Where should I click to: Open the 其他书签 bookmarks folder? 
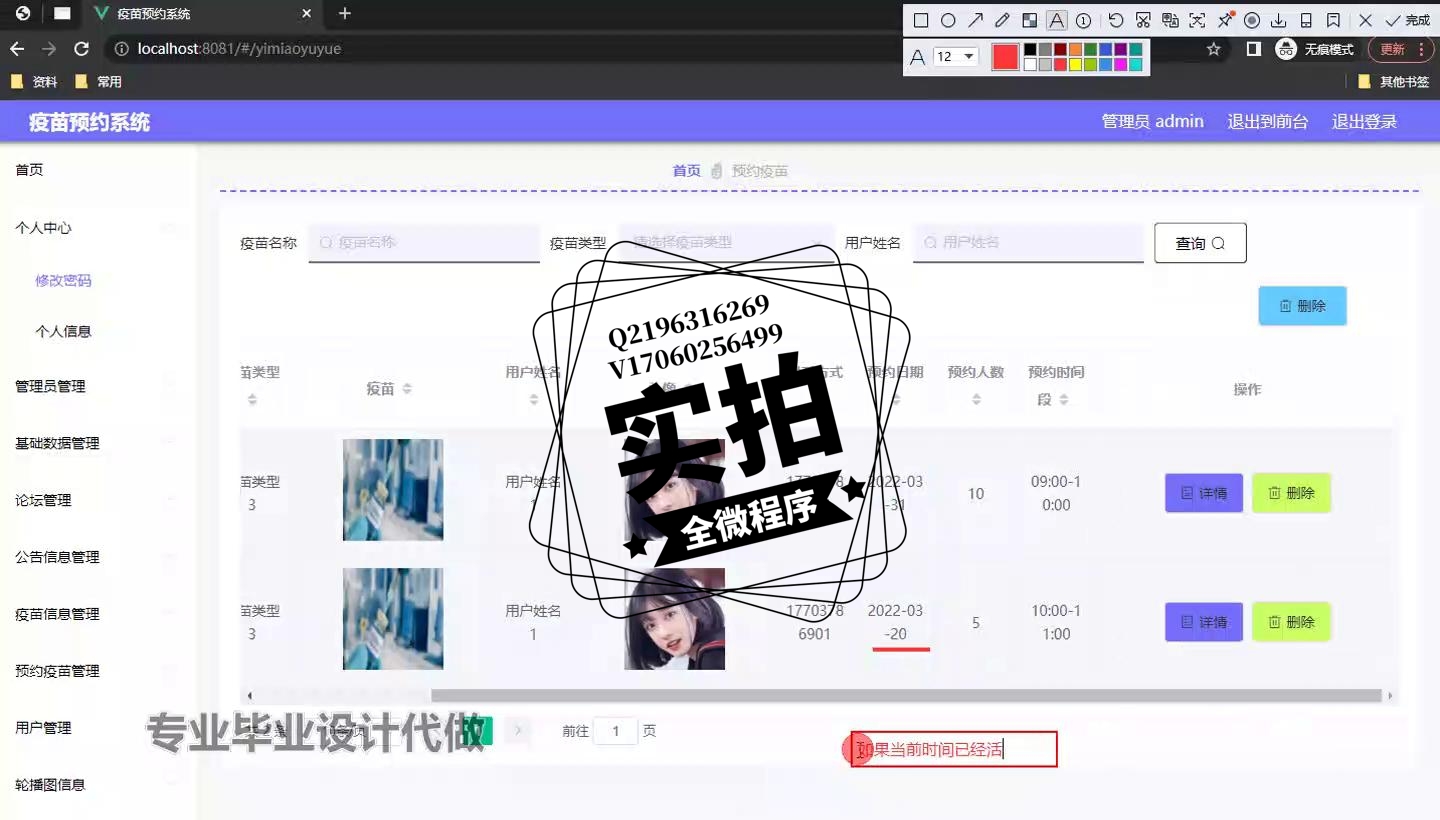point(1394,82)
